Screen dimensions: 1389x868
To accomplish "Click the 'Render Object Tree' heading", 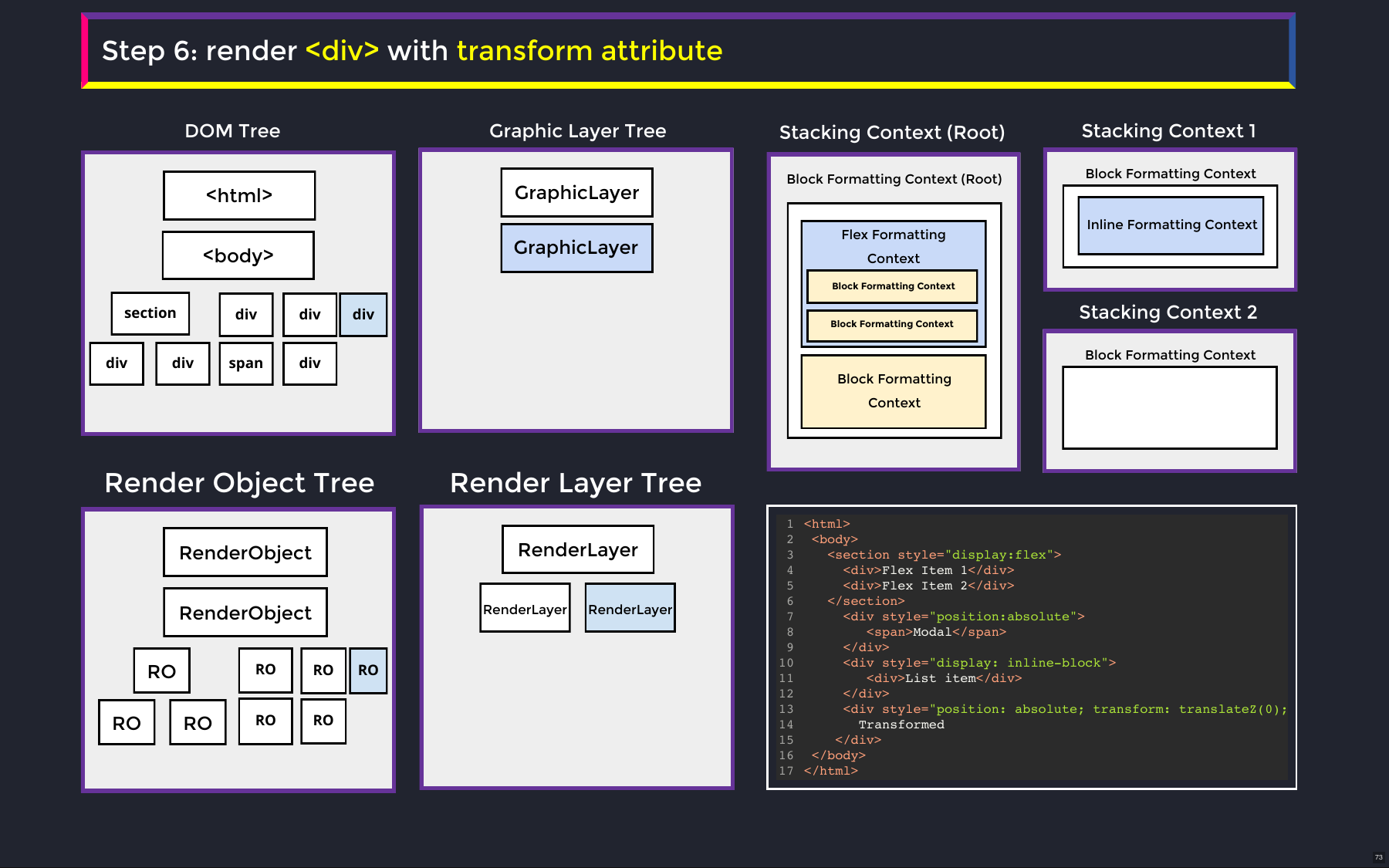I will pyautogui.click(x=239, y=483).
